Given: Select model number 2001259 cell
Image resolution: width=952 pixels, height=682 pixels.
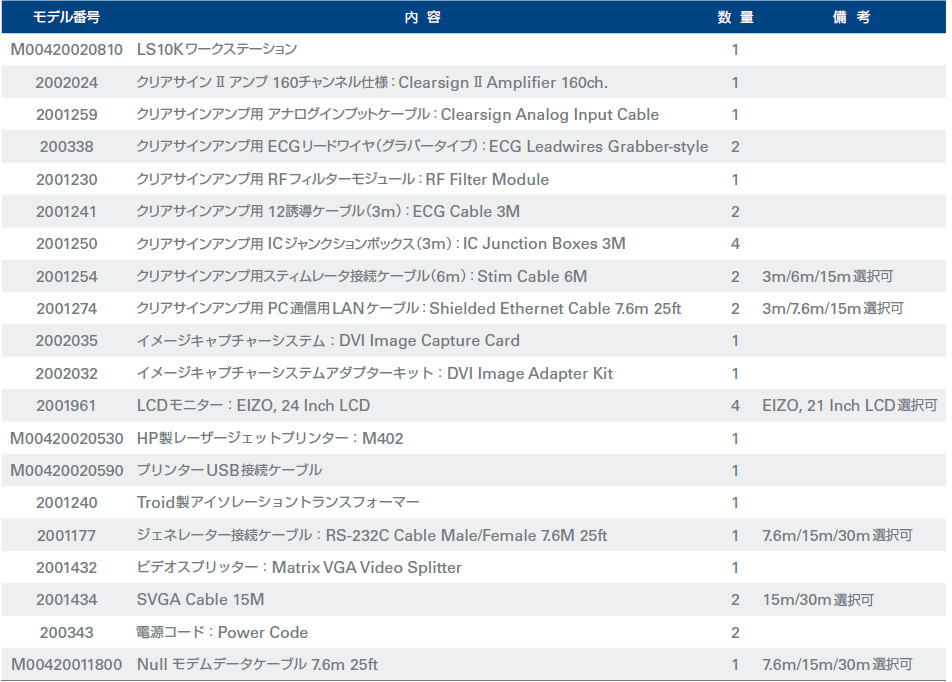Looking at the screenshot, I should point(66,114).
